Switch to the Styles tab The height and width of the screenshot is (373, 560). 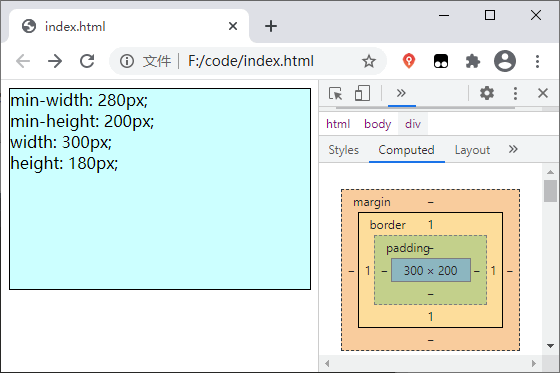pyautogui.click(x=344, y=150)
